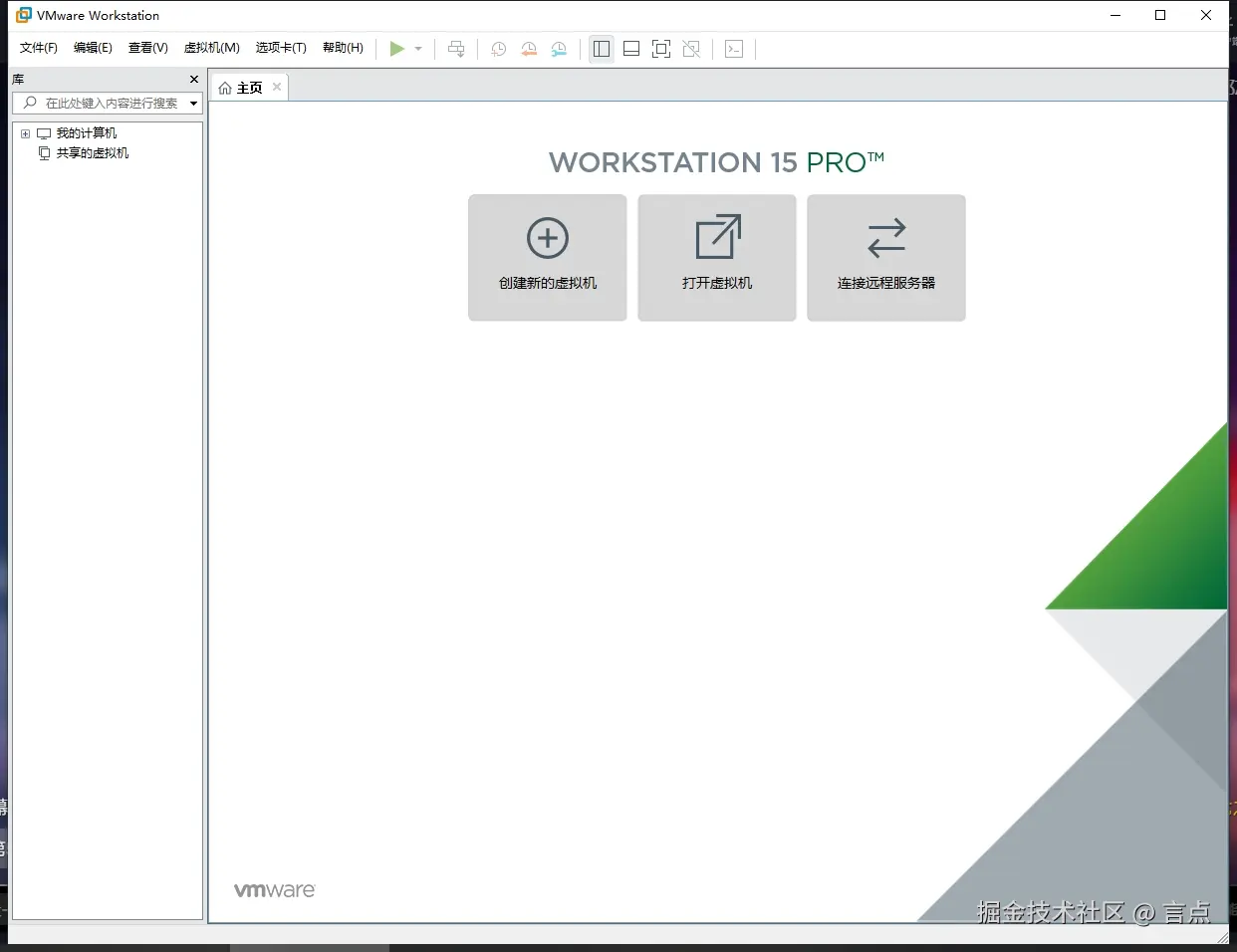Click the full screen mode icon
Image resolution: width=1237 pixels, height=952 pixels.
(x=661, y=49)
